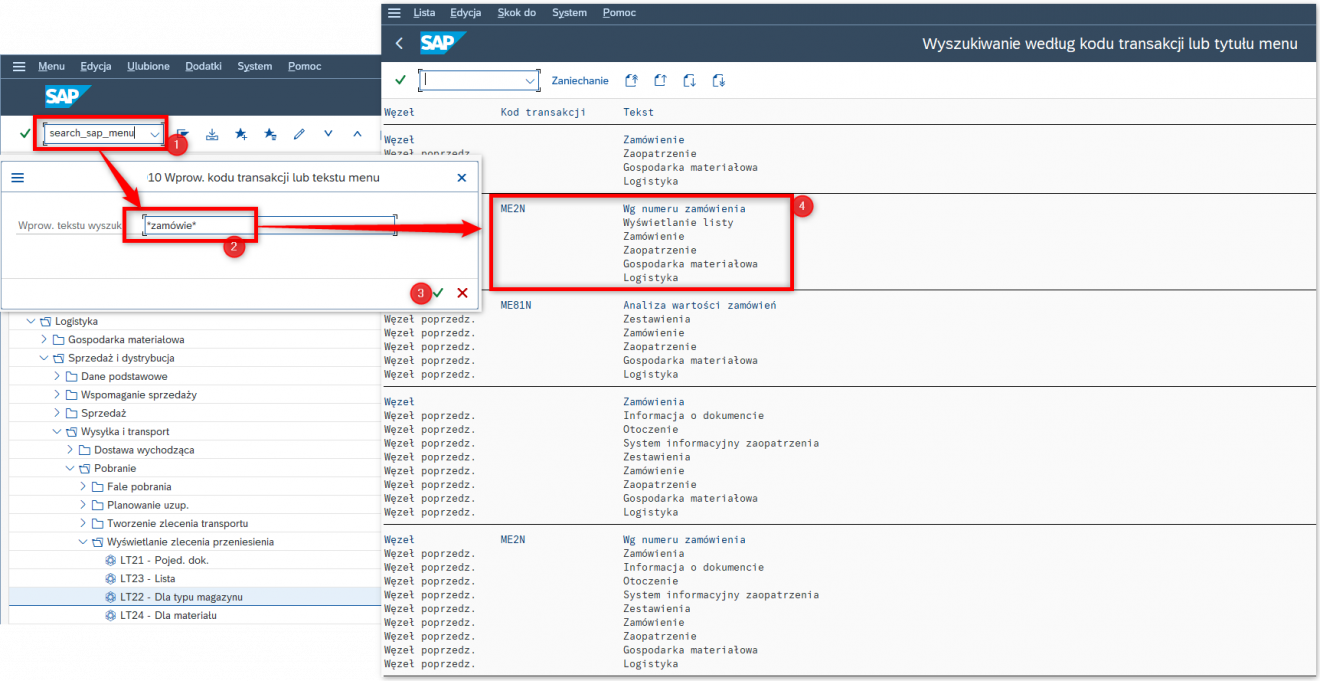Open the Skok do menu
The width and height of the screenshot is (1320, 681).
coord(517,12)
